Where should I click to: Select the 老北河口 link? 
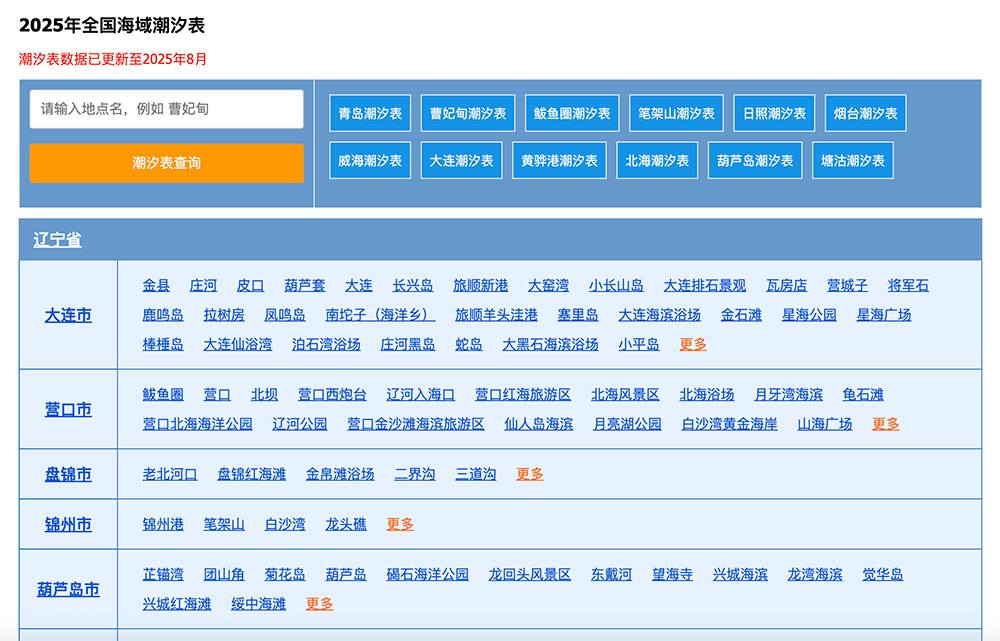170,474
